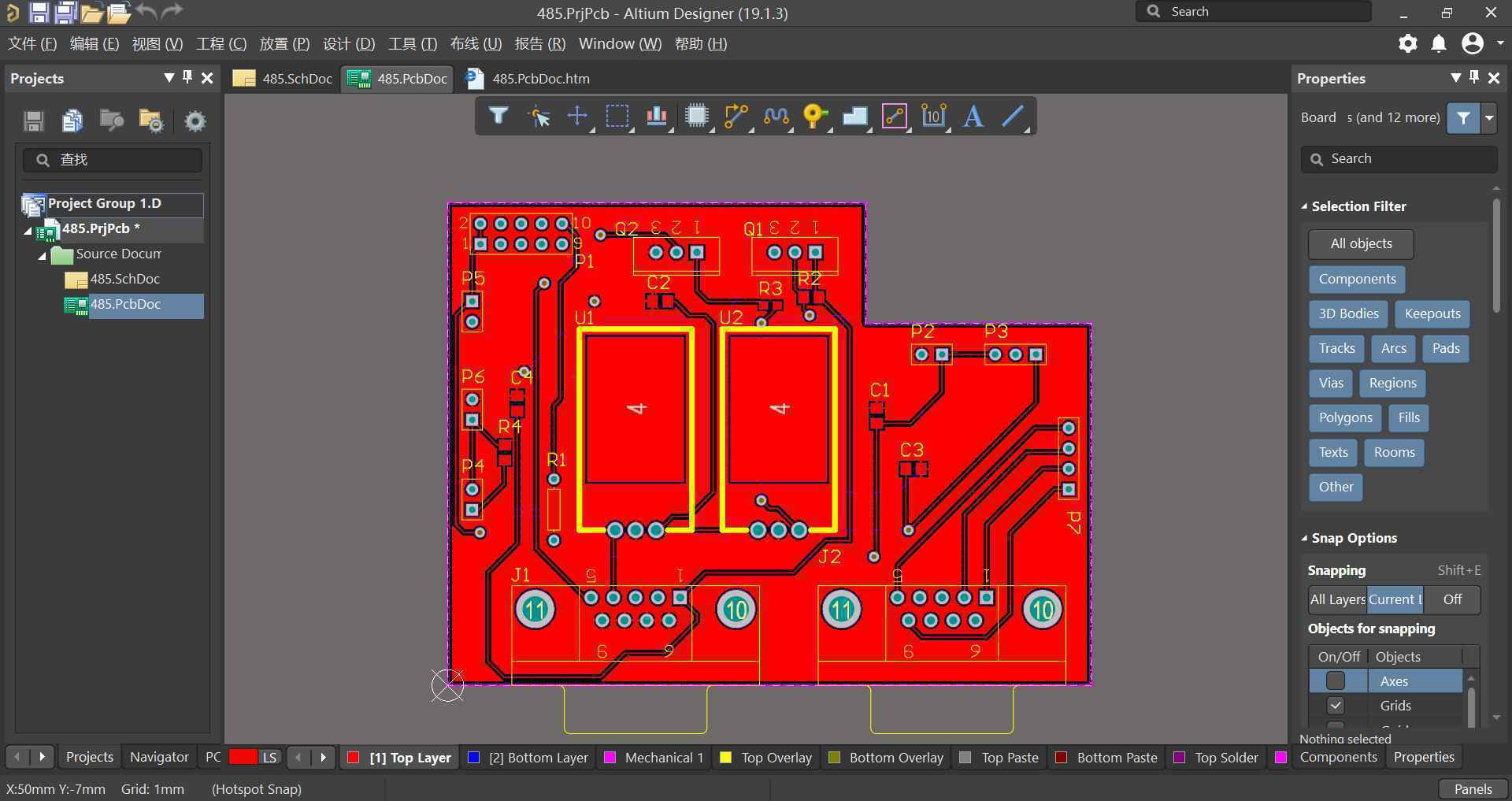The image size is (1512, 801).
Task: Click the Place Component chip icon
Action: (x=696, y=116)
